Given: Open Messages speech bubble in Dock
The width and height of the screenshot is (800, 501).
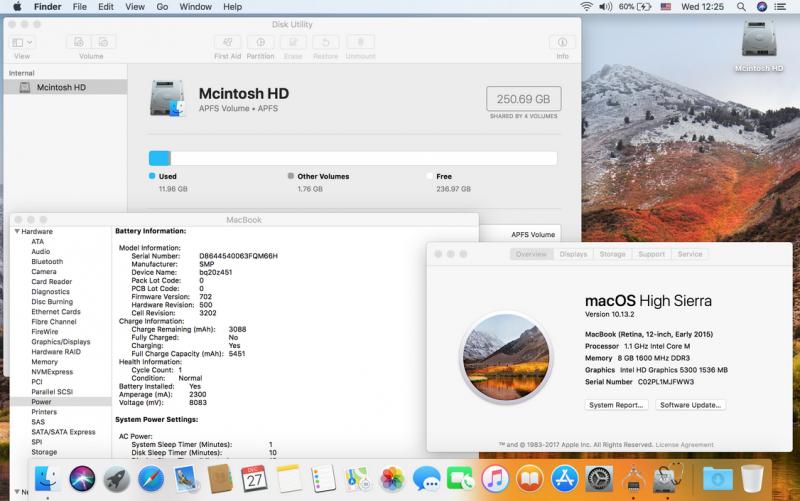Looking at the screenshot, I should 427,479.
